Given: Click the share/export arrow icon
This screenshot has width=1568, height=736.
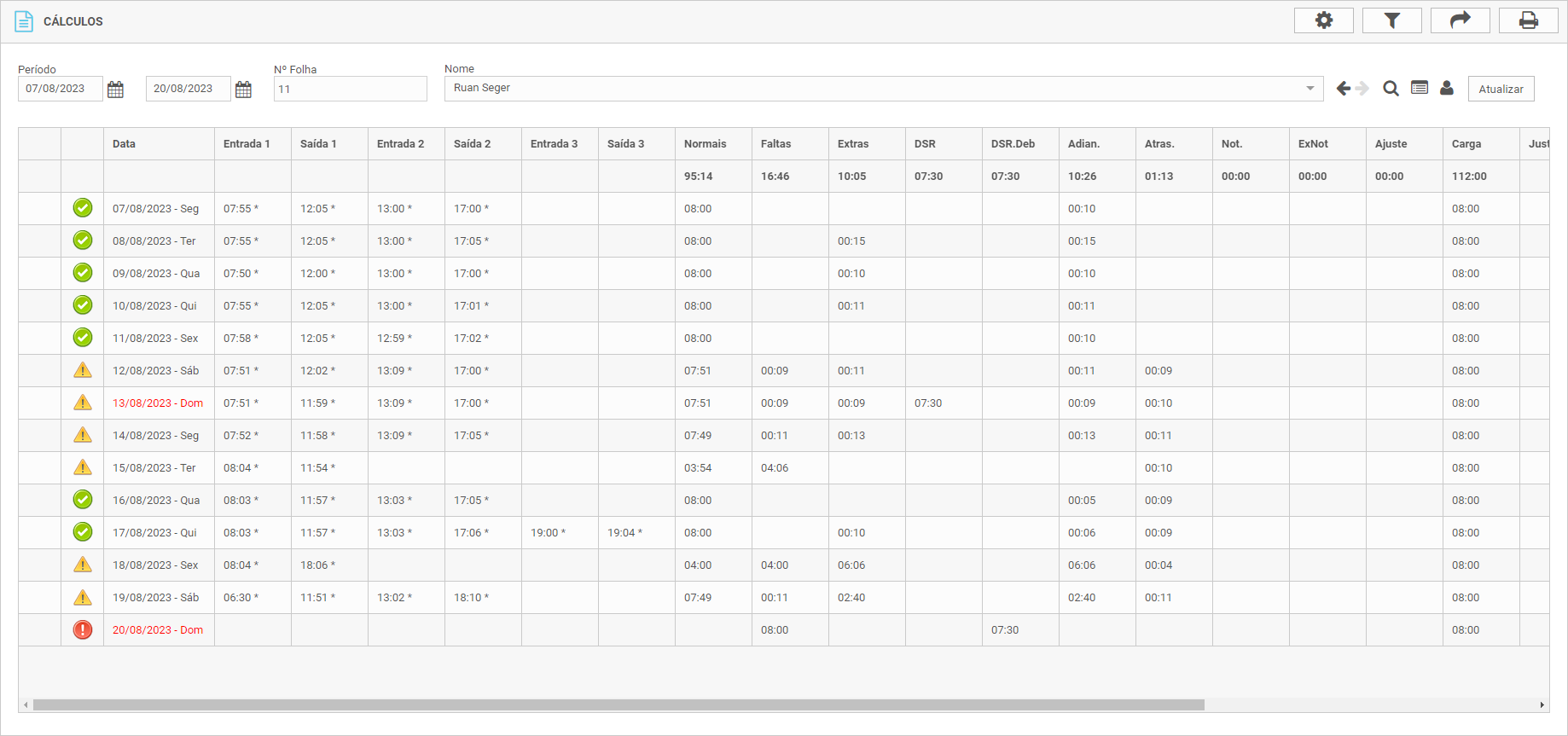Looking at the screenshot, I should tap(1460, 20).
